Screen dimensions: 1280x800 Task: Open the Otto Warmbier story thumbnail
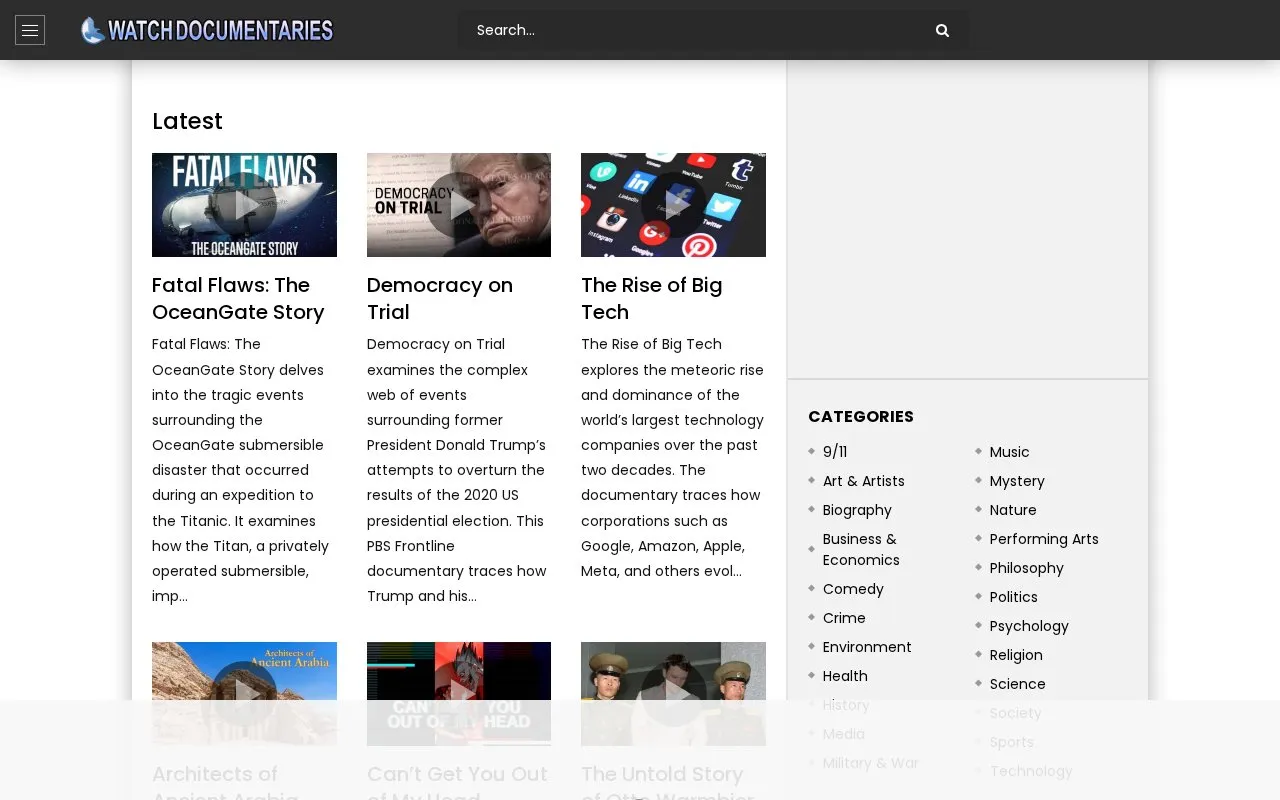pos(673,694)
